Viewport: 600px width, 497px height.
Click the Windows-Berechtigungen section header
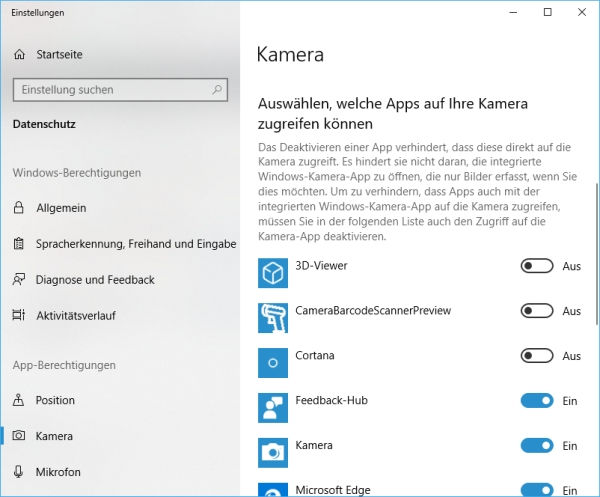pyautogui.click(x=77, y=173)
